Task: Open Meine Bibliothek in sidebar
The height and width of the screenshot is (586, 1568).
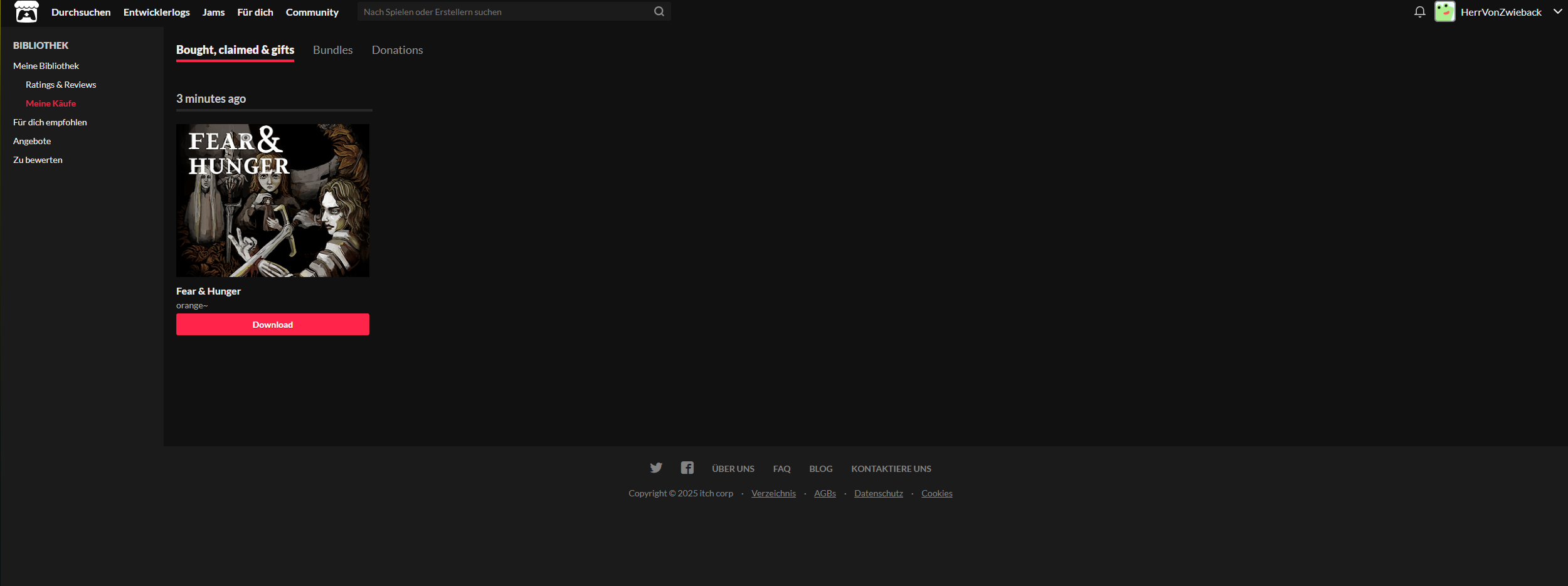Action: point(46,66)
